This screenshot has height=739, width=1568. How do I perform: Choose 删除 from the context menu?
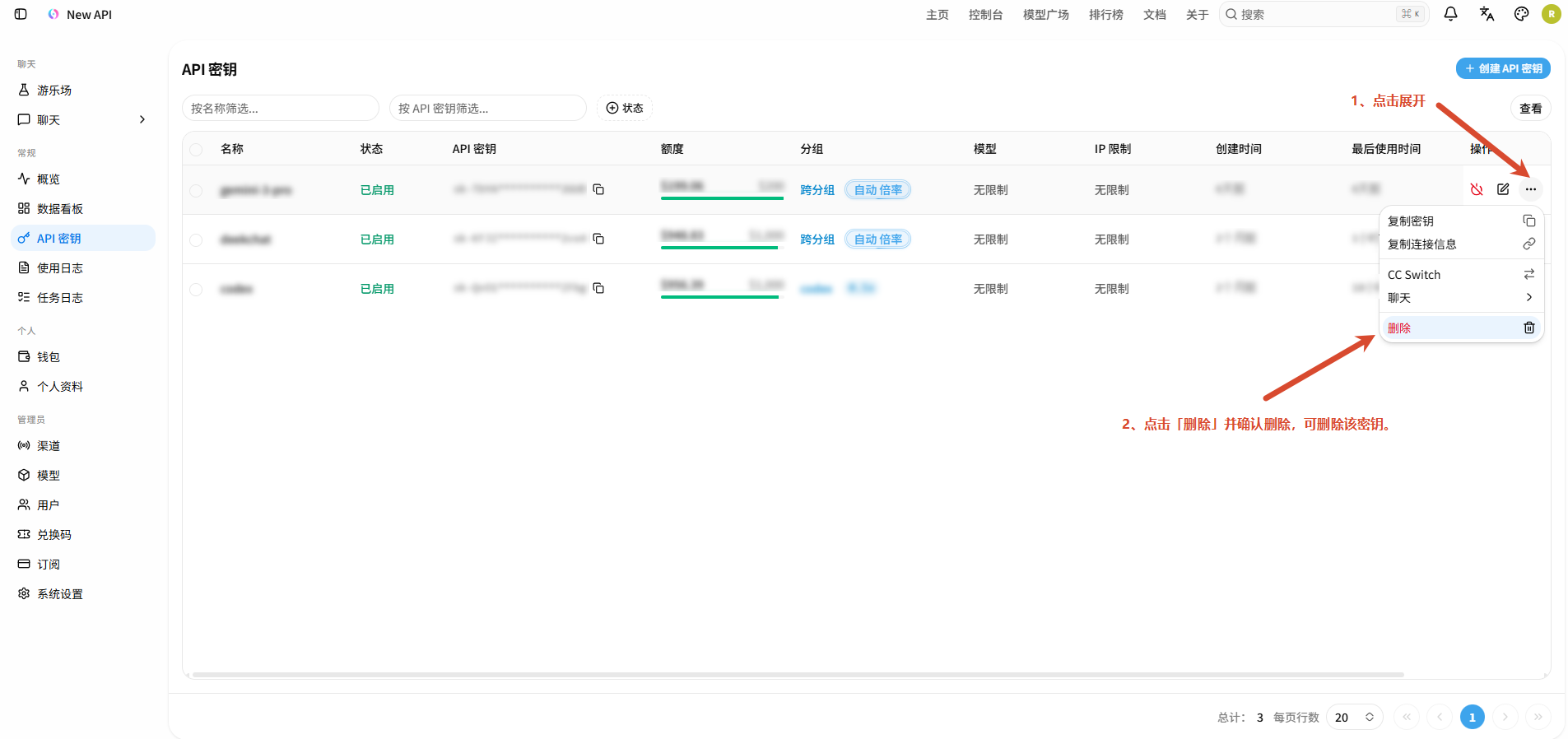point(1460,328)
